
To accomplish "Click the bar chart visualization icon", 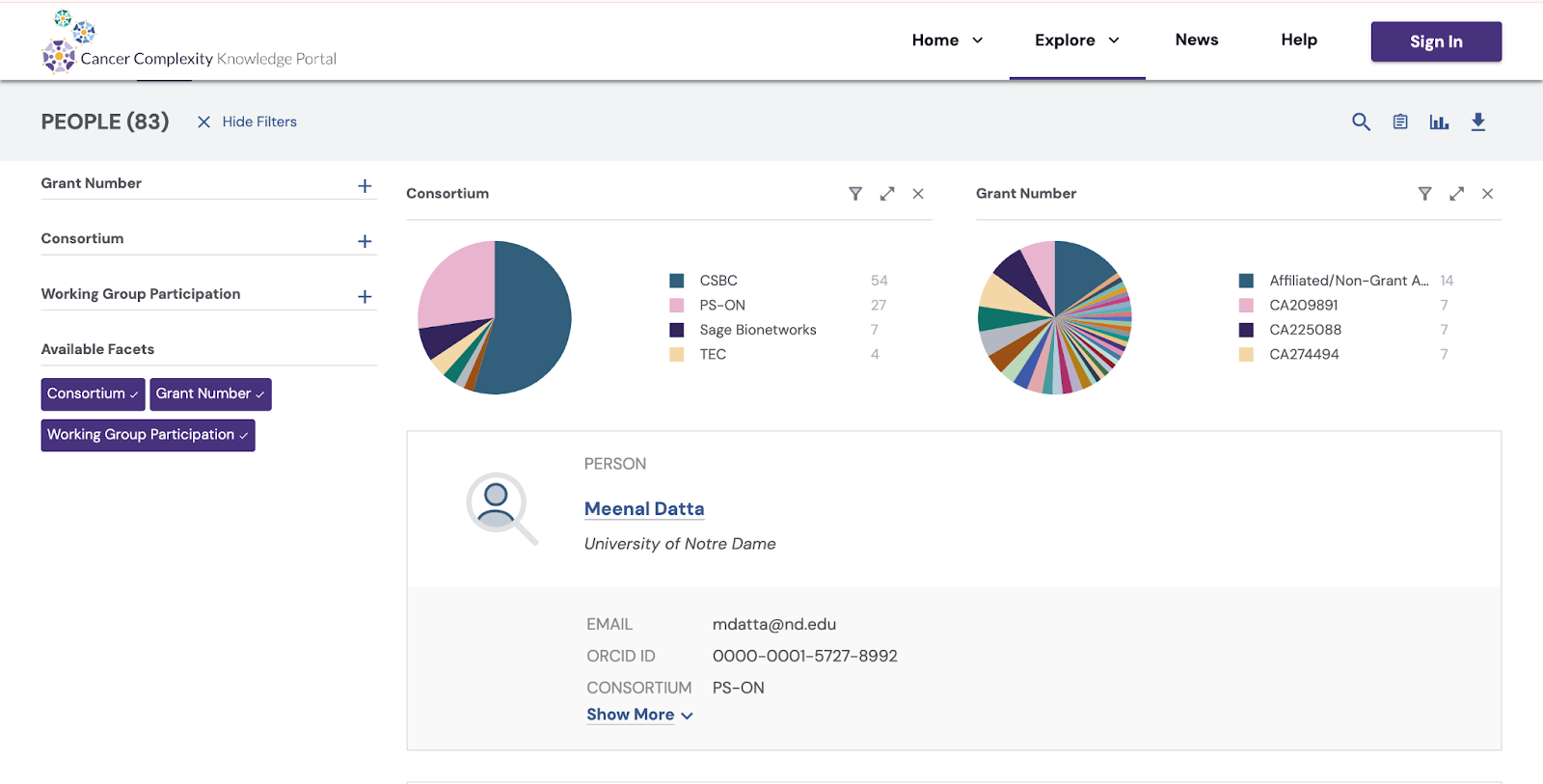I will point(1439,122).
